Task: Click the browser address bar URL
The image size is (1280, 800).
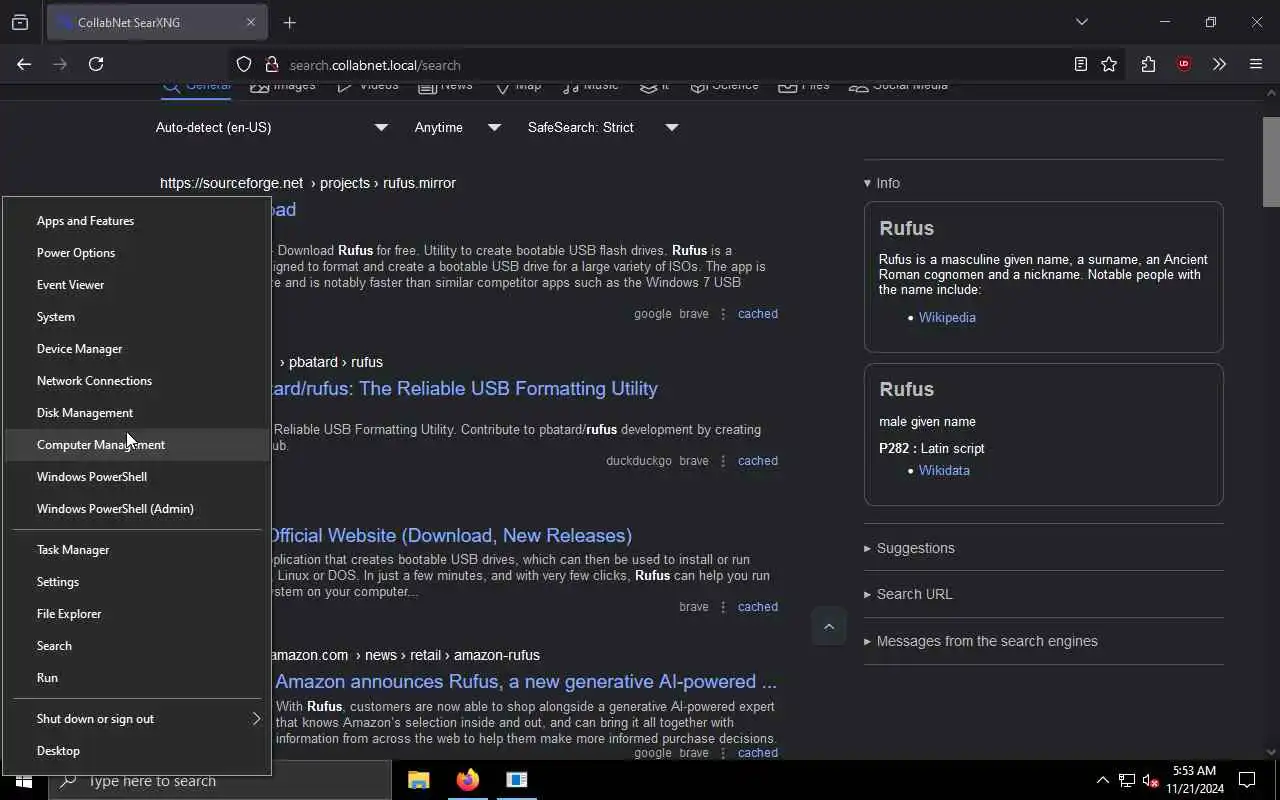Action: pyautogui.click(x=375, y=65)
